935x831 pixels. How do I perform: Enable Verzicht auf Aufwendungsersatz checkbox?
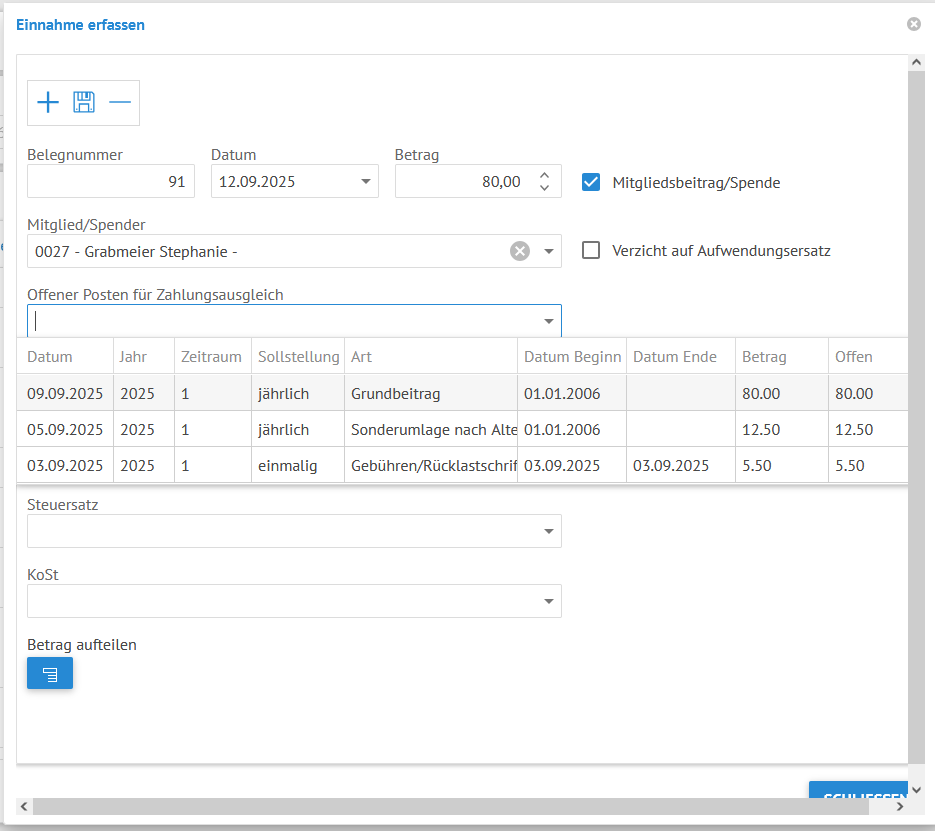tap(591, 250)
